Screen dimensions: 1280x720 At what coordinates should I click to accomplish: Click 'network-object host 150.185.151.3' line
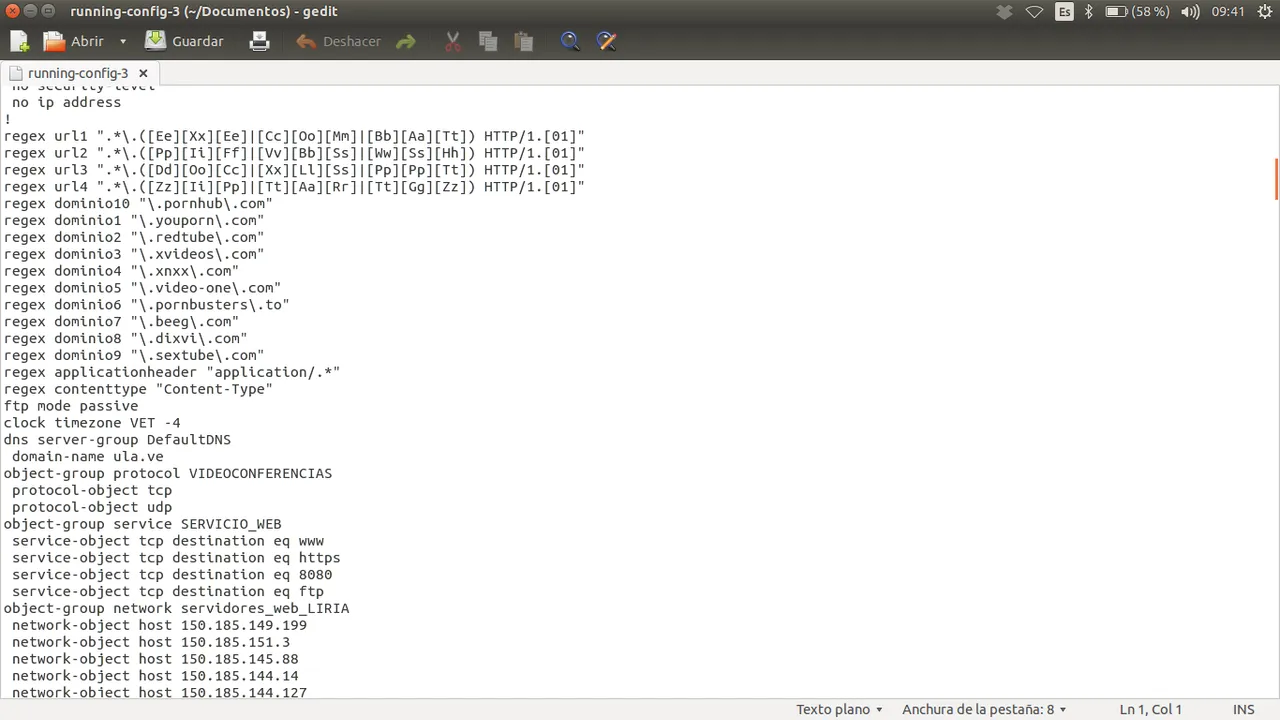(x=151, y=642)
